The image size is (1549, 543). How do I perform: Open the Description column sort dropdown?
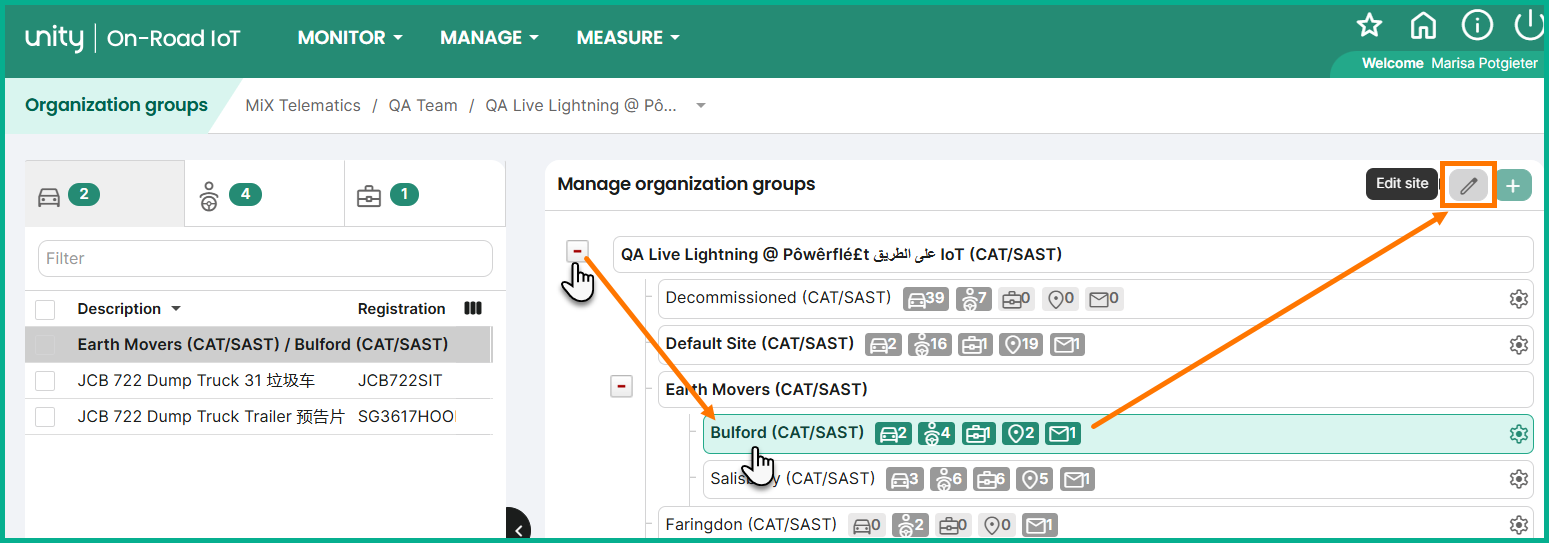tap(176, 309)
